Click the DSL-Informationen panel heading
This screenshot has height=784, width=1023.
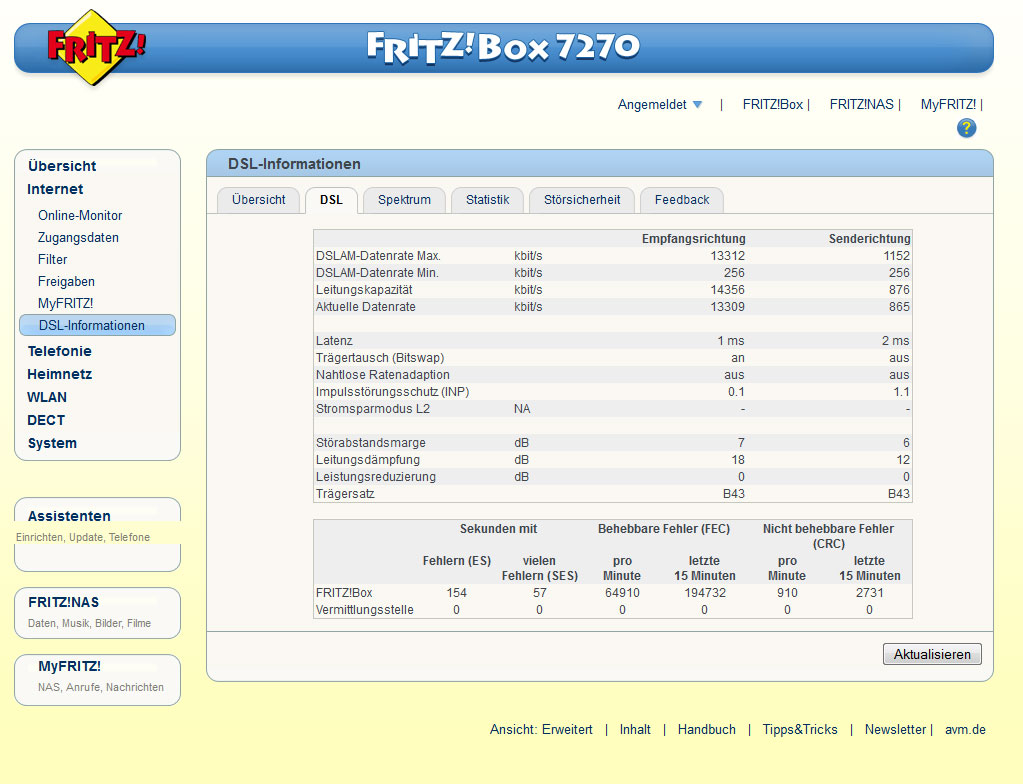(294, 164)
